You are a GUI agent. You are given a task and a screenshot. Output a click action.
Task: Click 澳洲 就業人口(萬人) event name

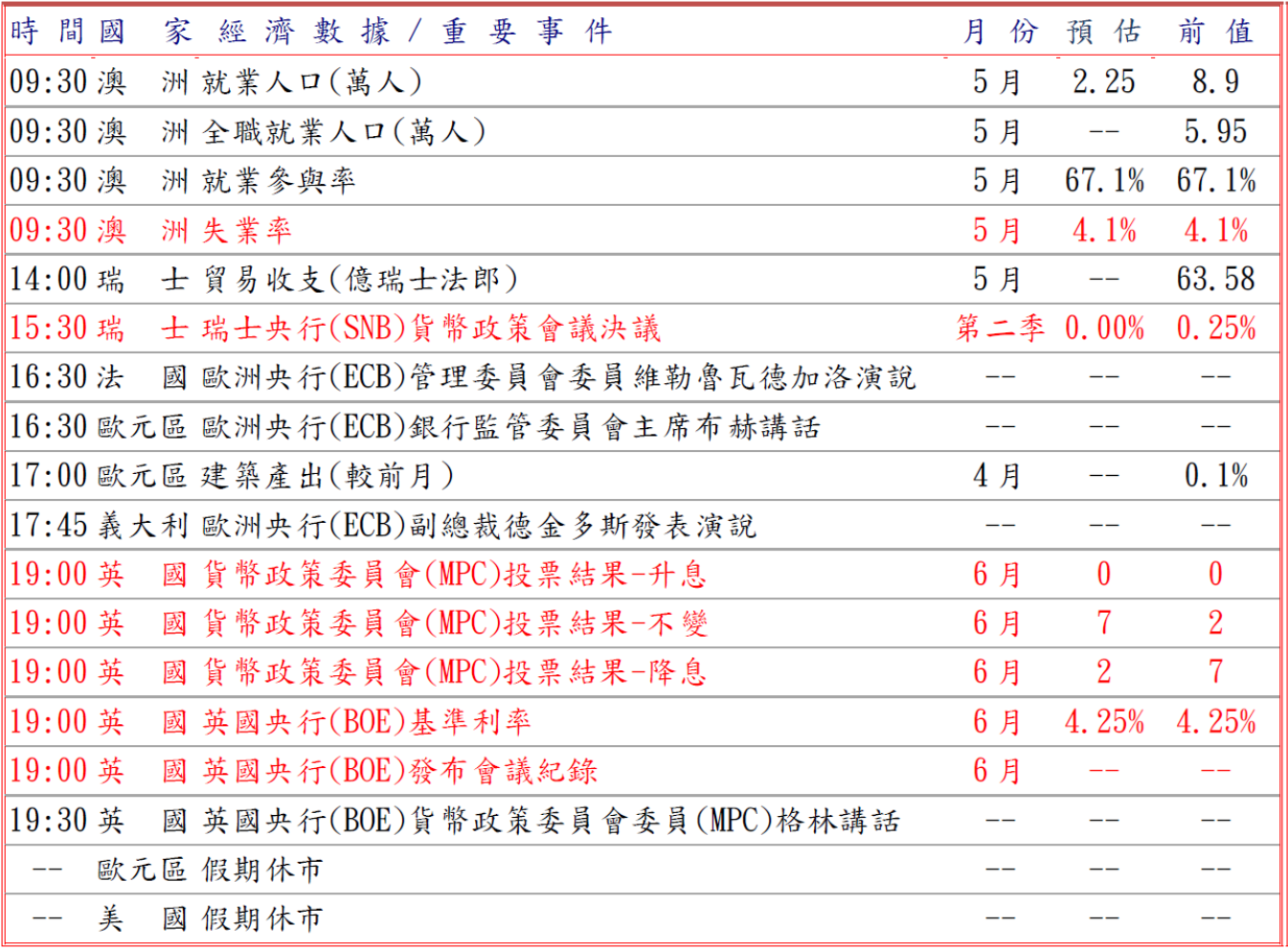[312, 81]
